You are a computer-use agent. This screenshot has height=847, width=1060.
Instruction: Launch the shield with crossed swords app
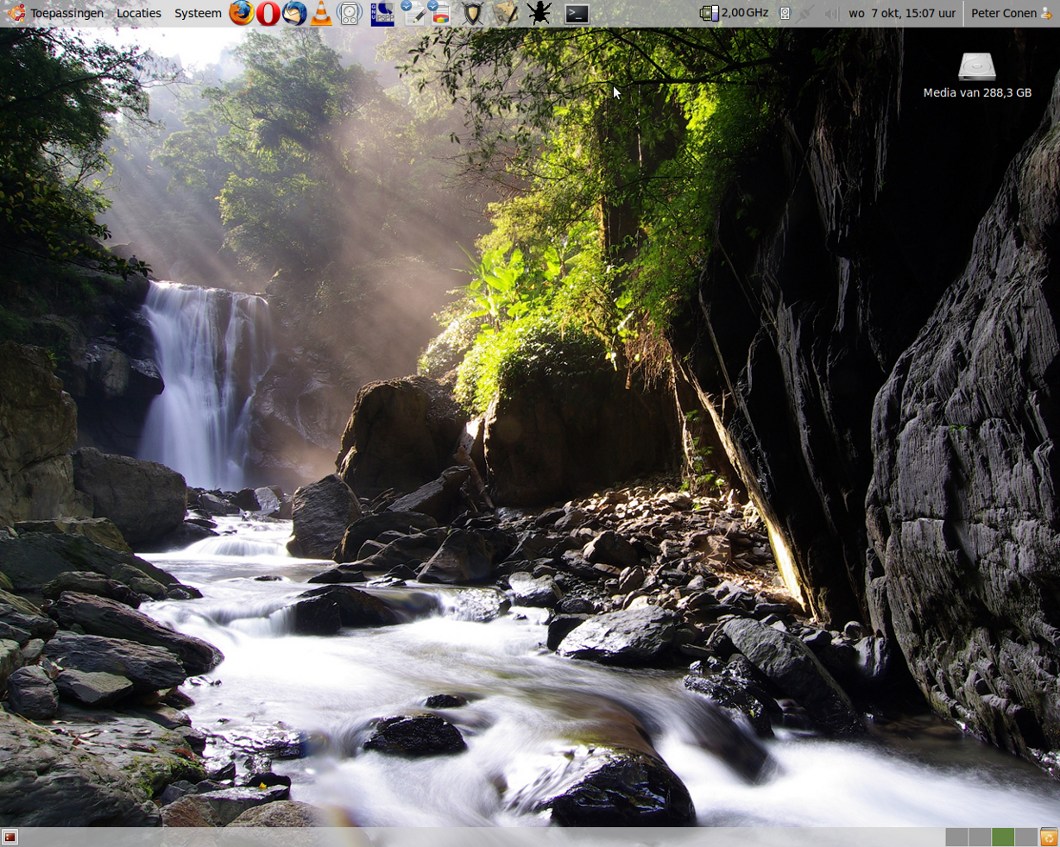pyautogui.click(x=473, y=13)
